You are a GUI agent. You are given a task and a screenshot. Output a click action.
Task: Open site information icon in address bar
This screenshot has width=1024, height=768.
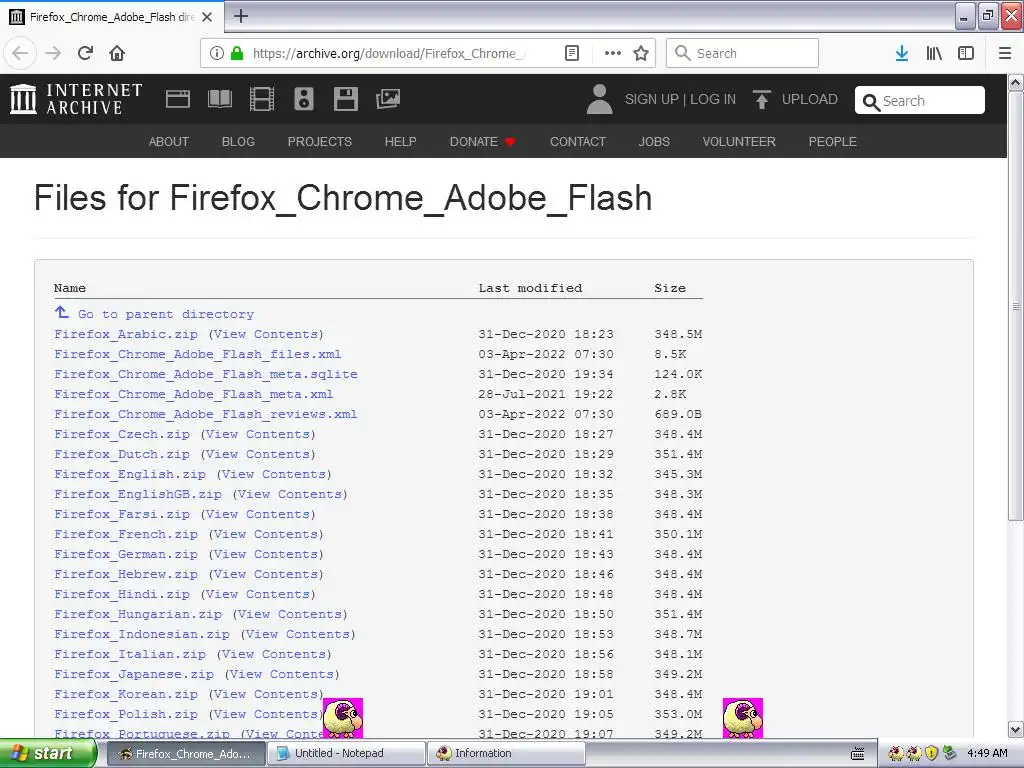point(217,53)
